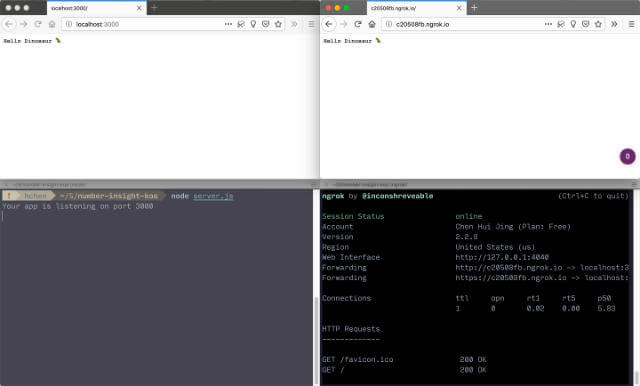Open page actions menu in localhost window
This screenshot has width=640, height=386.
click(x=228, y=24)
